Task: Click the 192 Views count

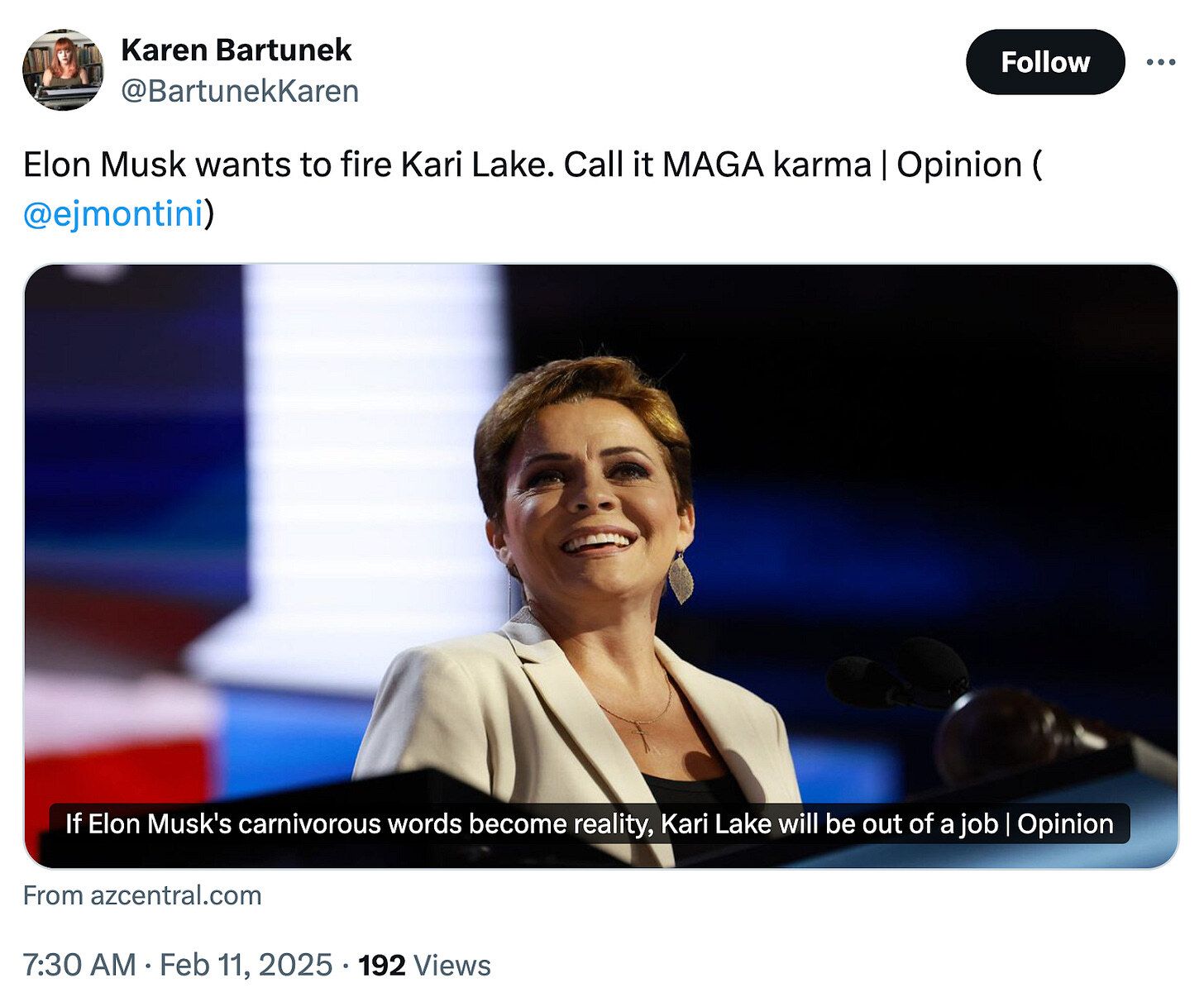Action: pyautogui.click(x=424, y=965)
